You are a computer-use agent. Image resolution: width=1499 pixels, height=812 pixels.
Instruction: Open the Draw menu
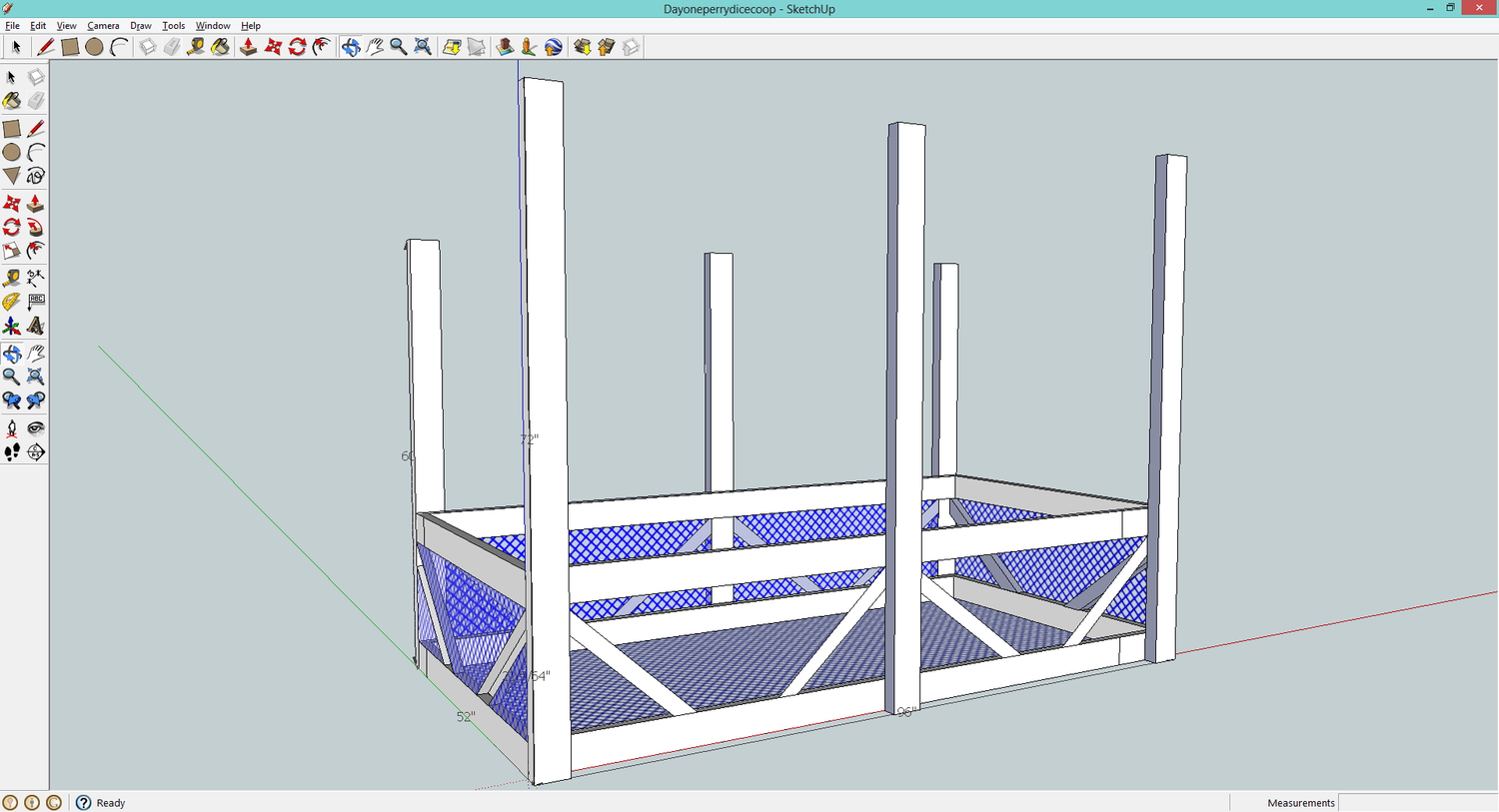coord(141,26)
